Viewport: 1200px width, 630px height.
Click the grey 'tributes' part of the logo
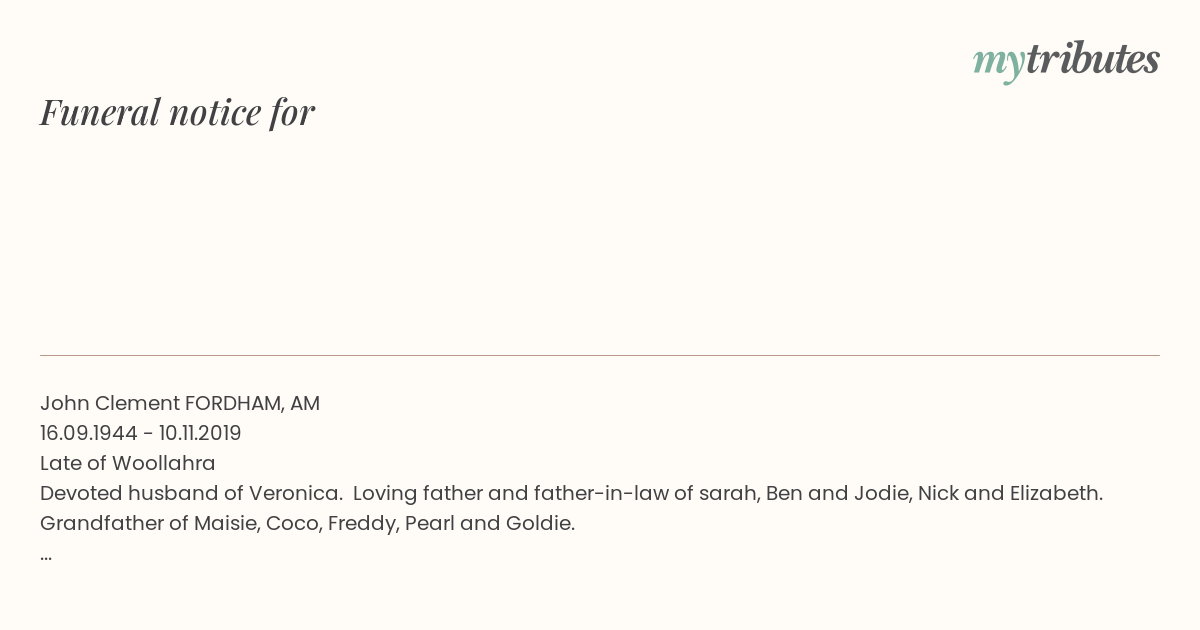tap(1092, 59)
